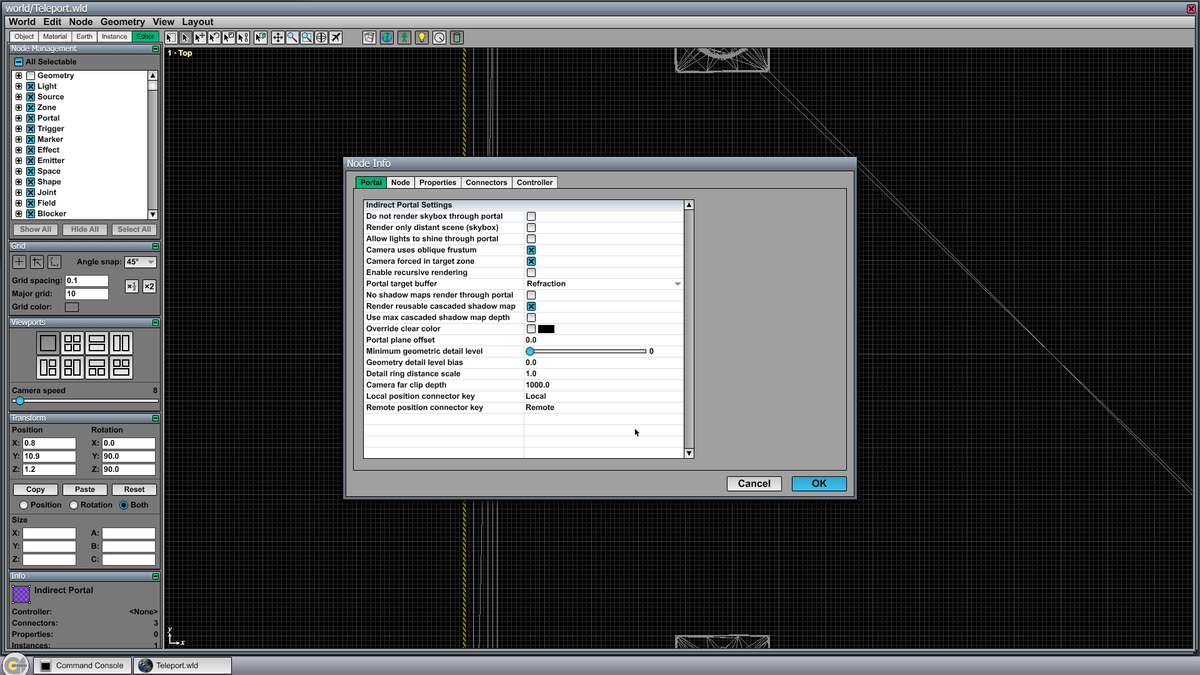Click the green avatar toolbar icon
The height and width of the screenshot is (675, 1200).
[x=403, y=36]
